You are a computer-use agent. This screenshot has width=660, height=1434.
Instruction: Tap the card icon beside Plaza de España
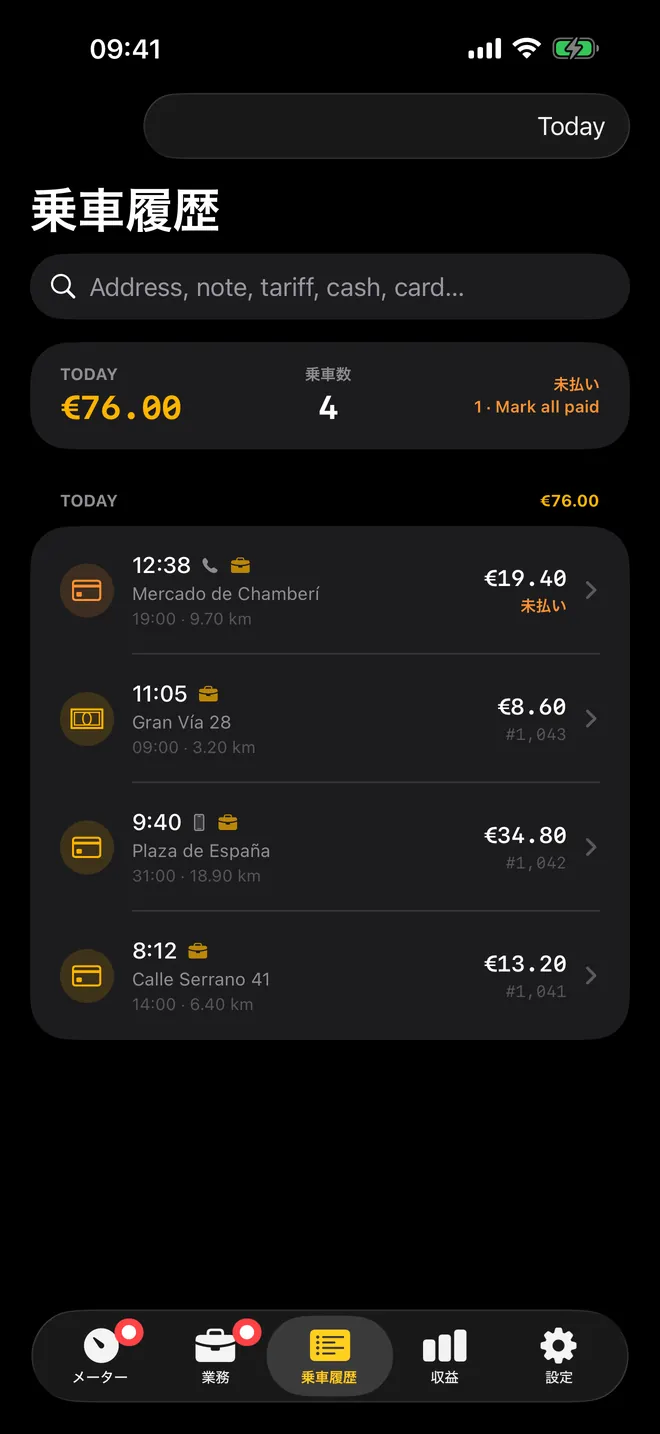tap(87, 847)
